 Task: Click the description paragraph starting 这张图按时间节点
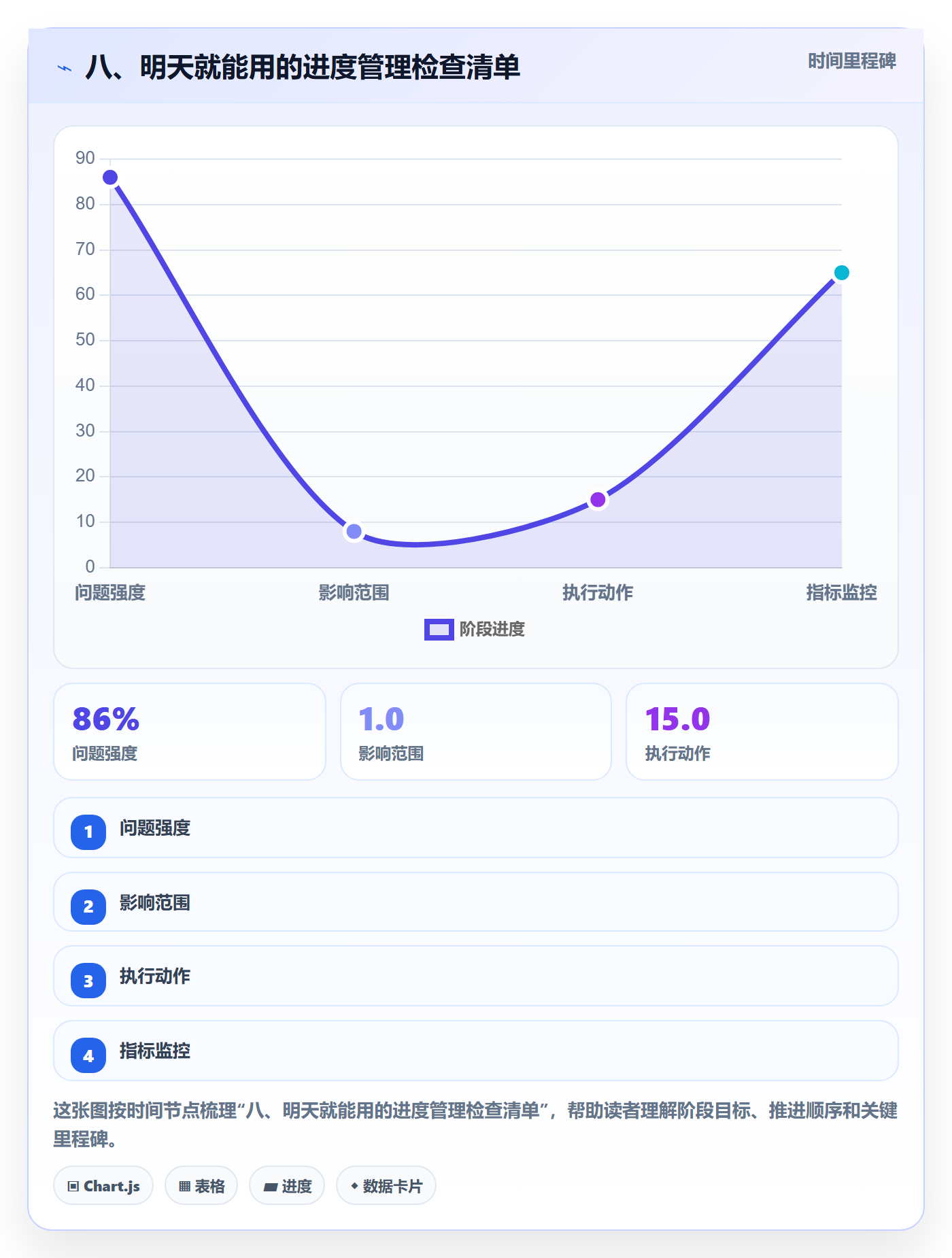[476, 1125]
